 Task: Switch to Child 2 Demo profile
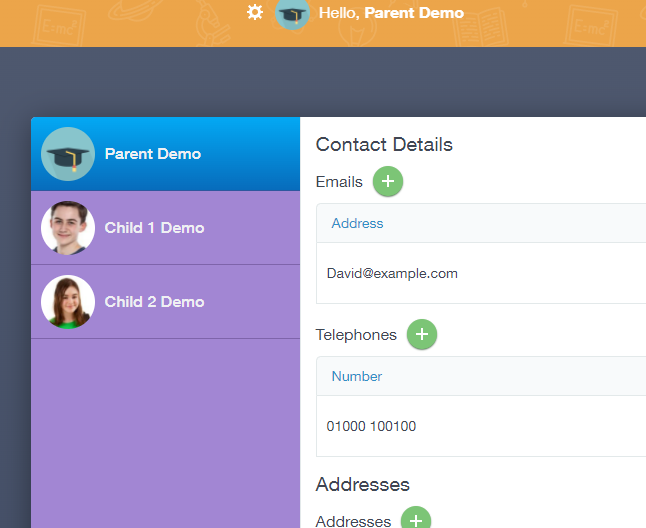(154, 302)
